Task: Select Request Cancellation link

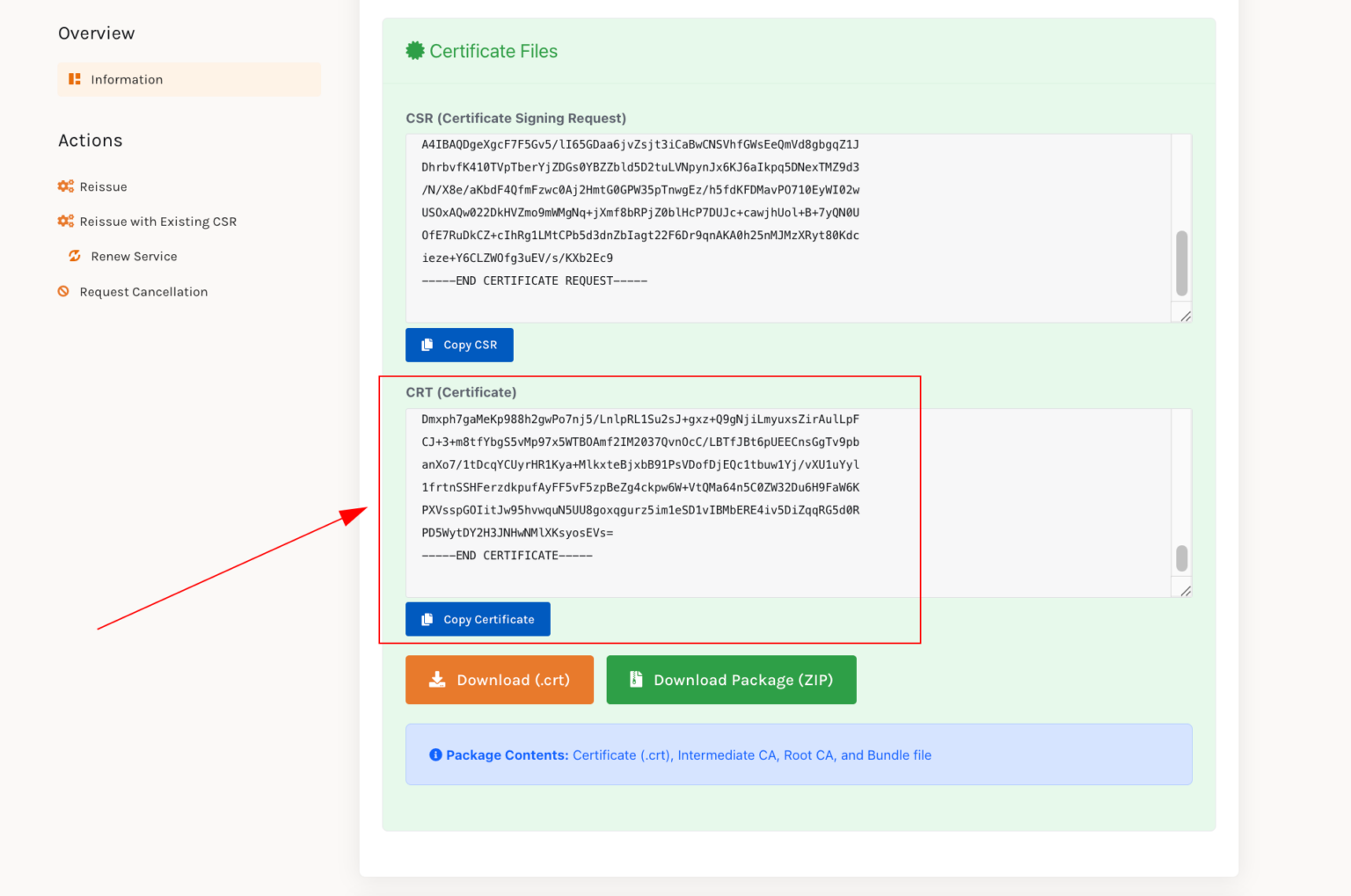Action: (x=143, y=292)
